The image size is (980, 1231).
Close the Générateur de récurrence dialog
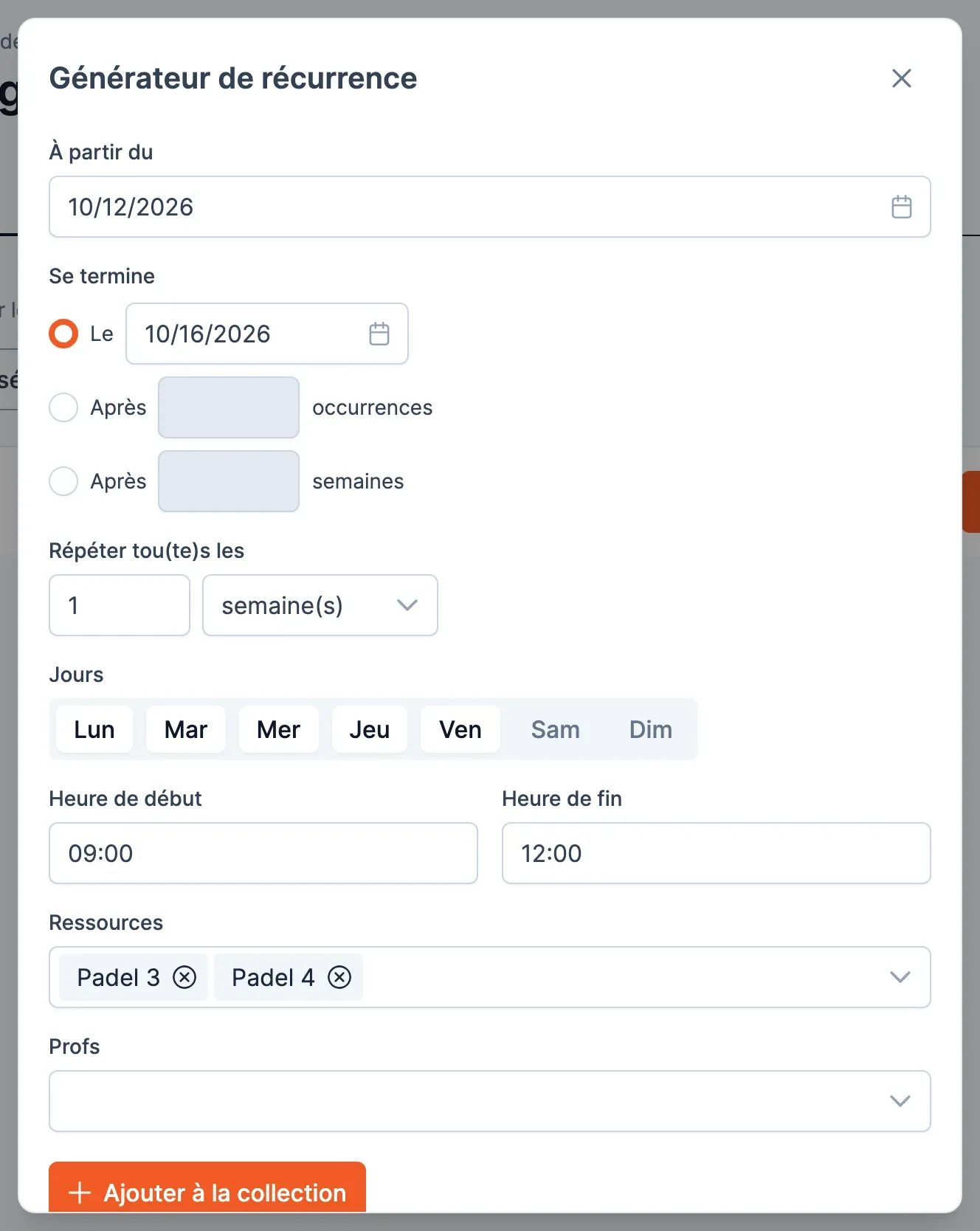pyautogui.click(x=901, y=78)
